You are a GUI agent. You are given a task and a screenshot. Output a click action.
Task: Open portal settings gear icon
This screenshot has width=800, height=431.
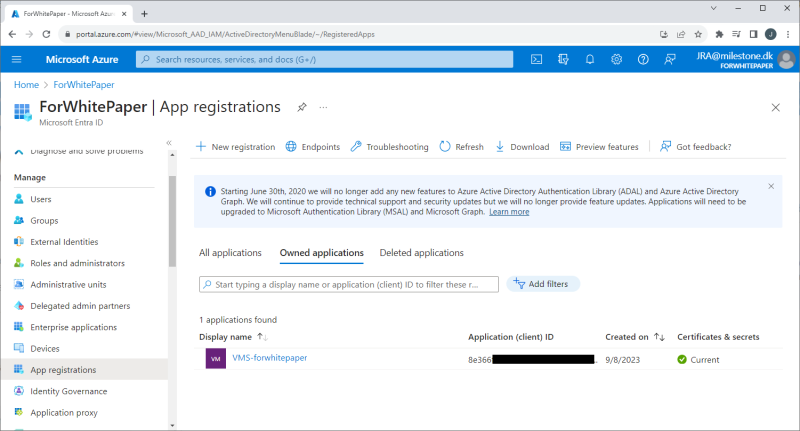(x=616, y=59)
